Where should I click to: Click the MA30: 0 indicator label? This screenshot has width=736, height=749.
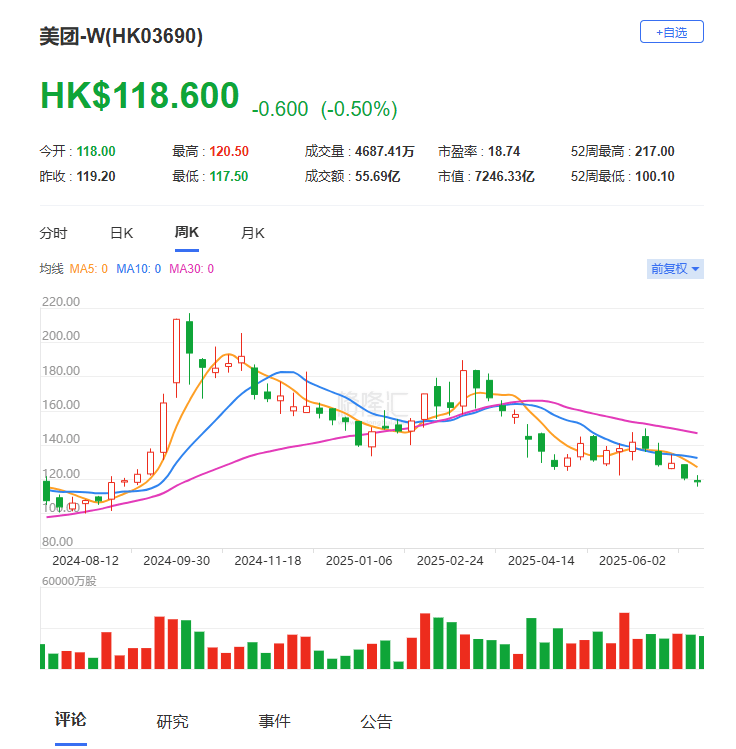[192, 269]
